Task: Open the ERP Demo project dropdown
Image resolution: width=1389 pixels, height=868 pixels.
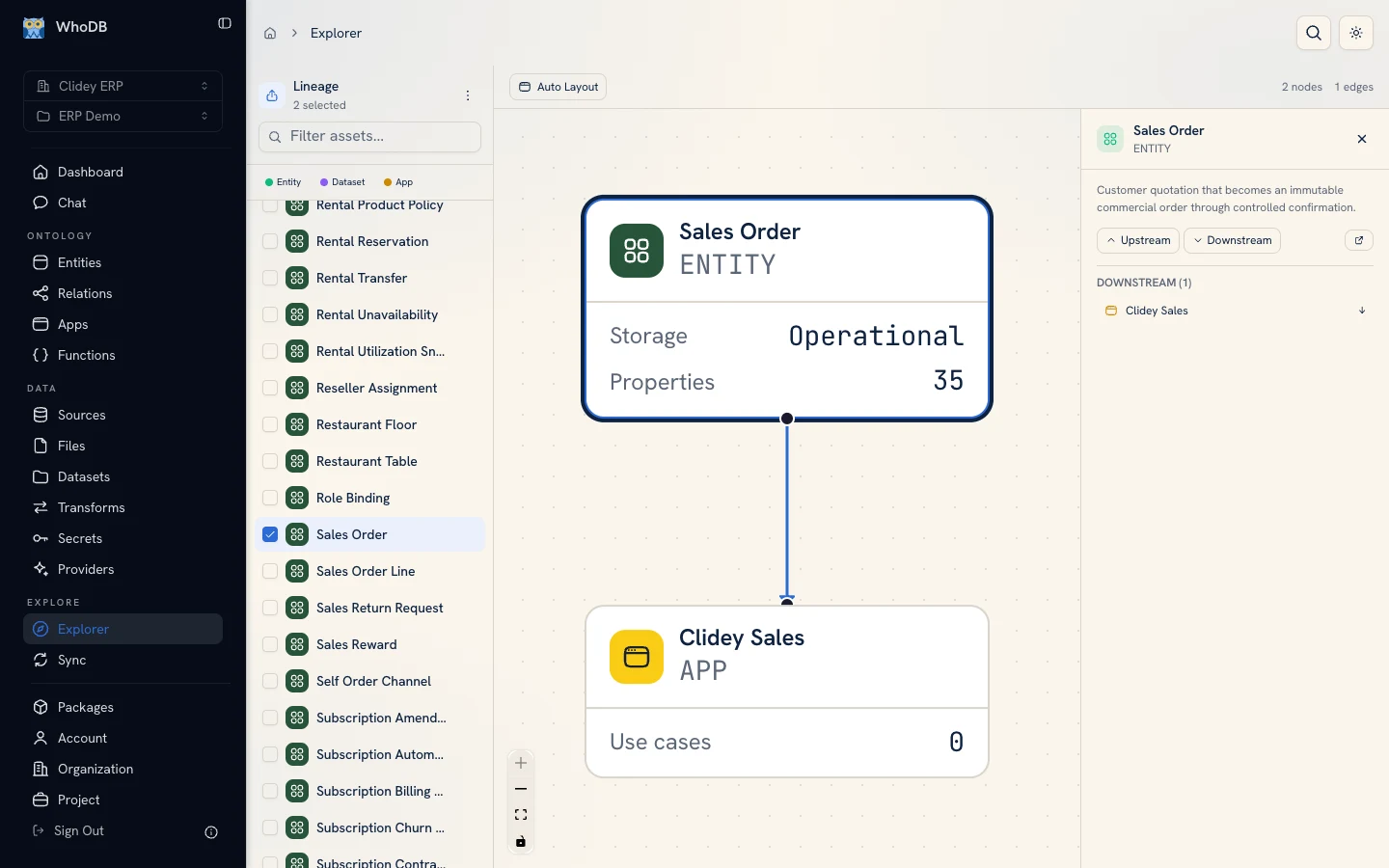Action: tap(123, 116)
